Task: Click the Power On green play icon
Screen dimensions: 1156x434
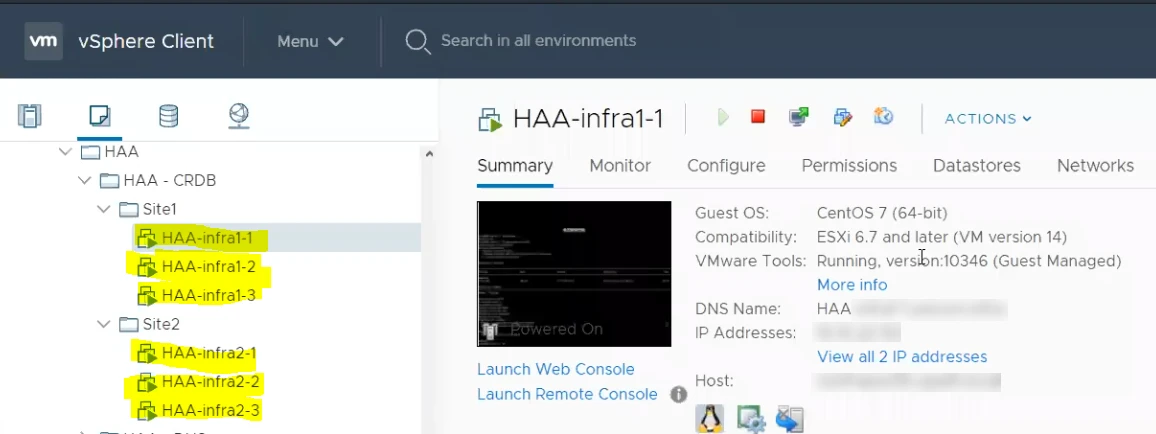Action: [x=723, y=117]
